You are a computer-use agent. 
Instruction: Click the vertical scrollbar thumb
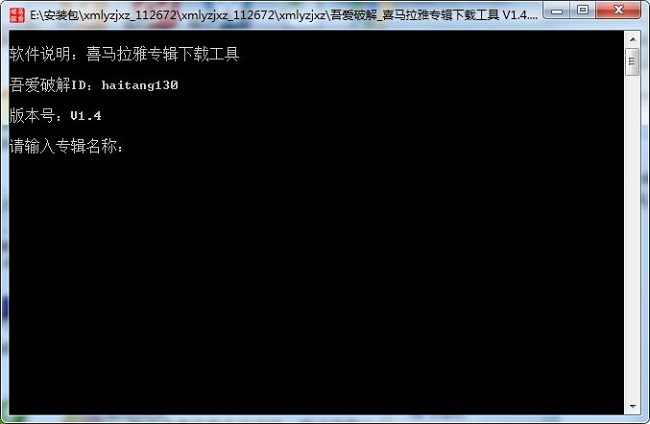[x=633, y=62]
